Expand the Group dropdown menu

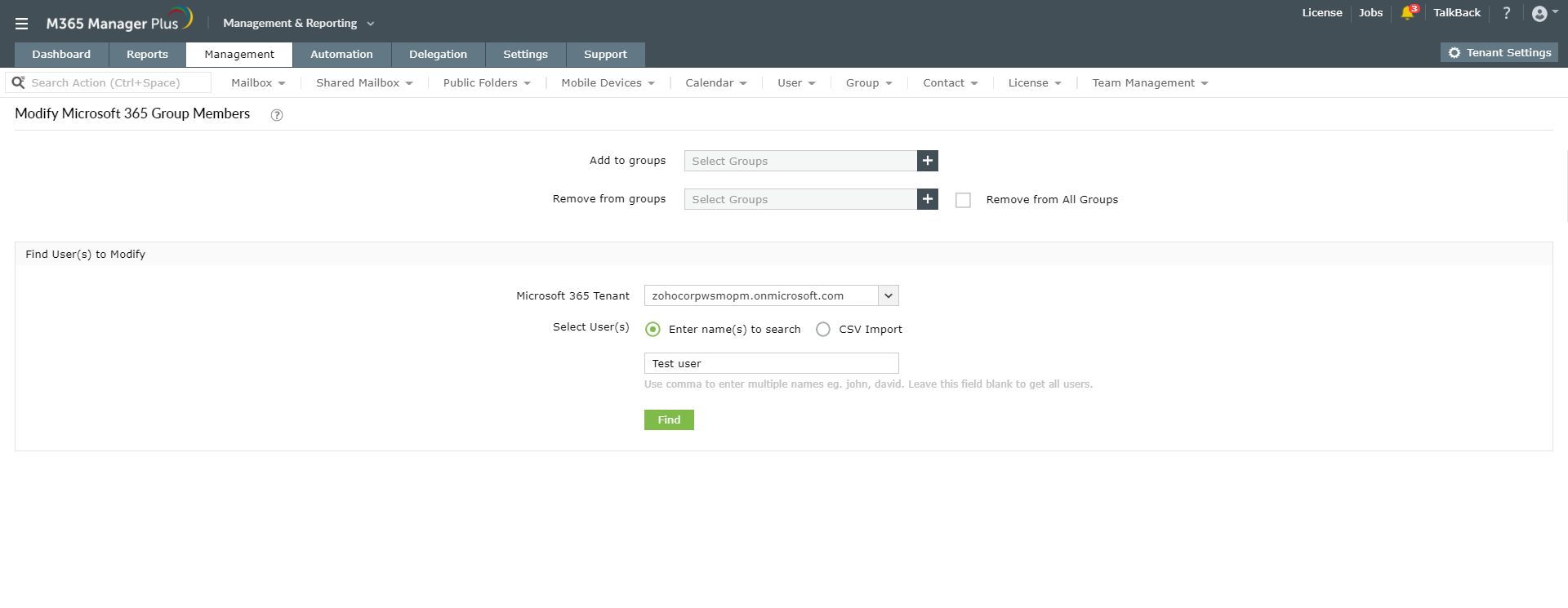[x=869, y=82]
